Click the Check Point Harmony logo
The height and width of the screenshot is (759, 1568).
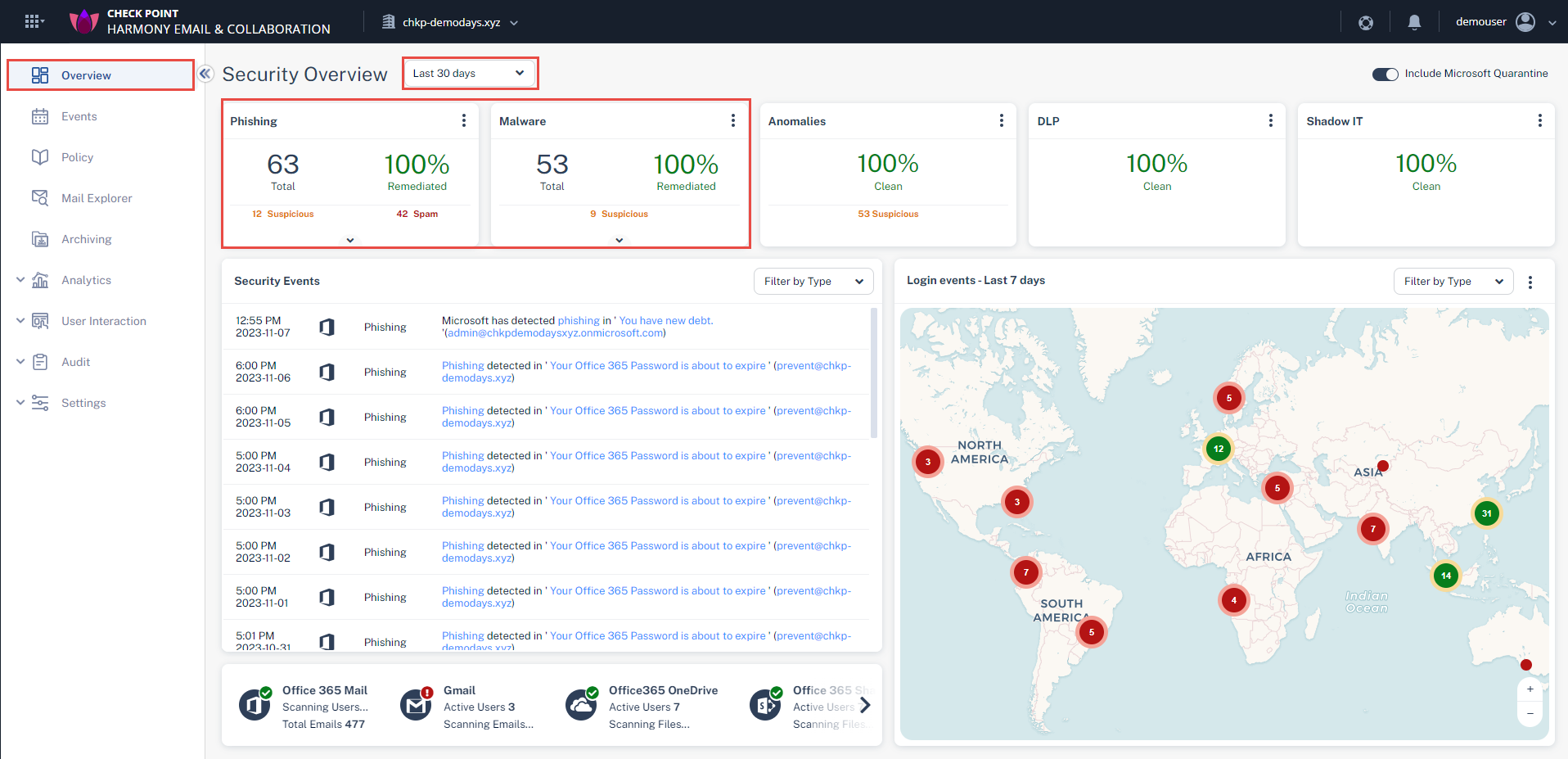(83, 22)
